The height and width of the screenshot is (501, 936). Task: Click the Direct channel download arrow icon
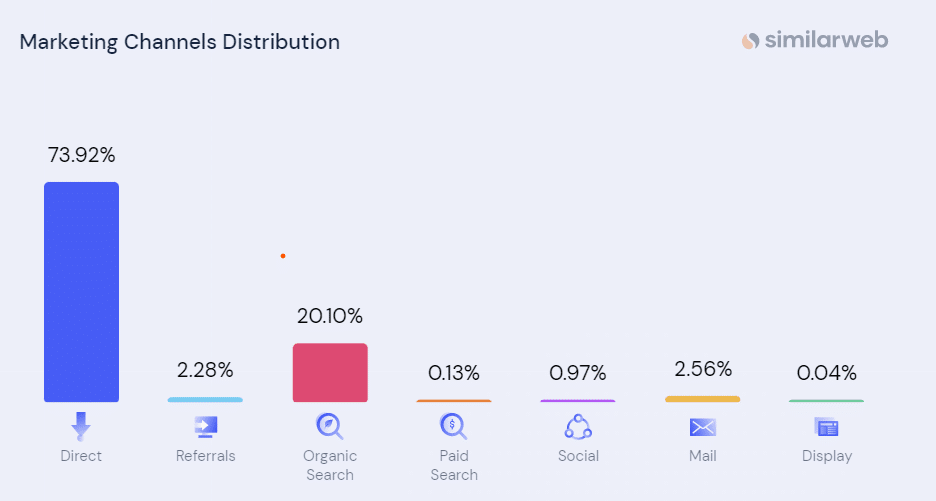[x=81, y=427]
